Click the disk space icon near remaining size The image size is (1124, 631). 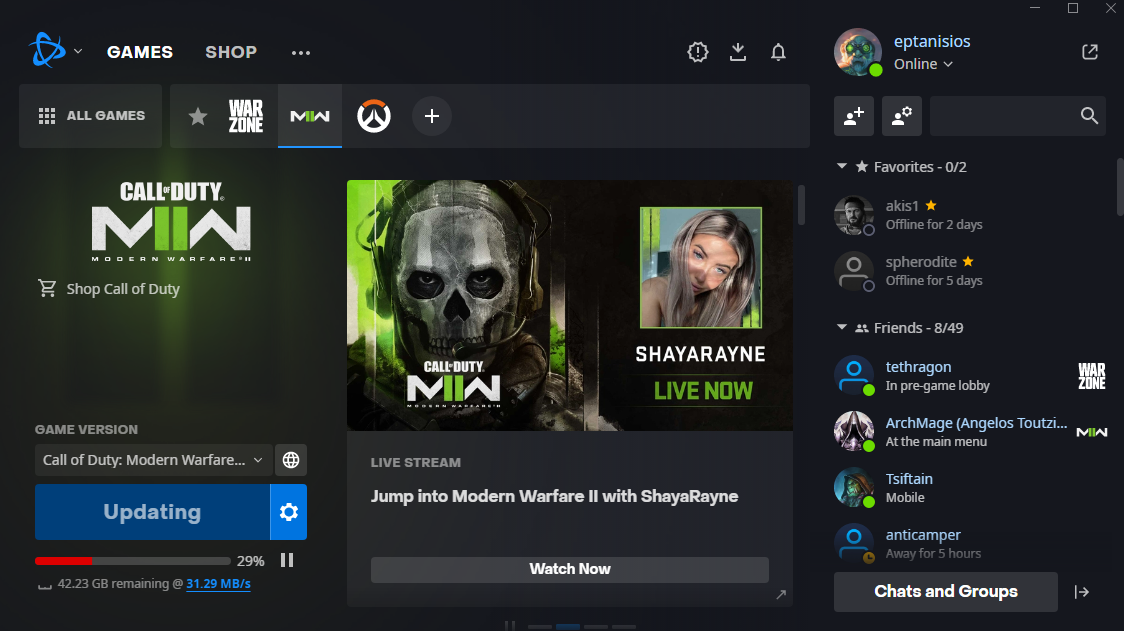click(44, 585)
